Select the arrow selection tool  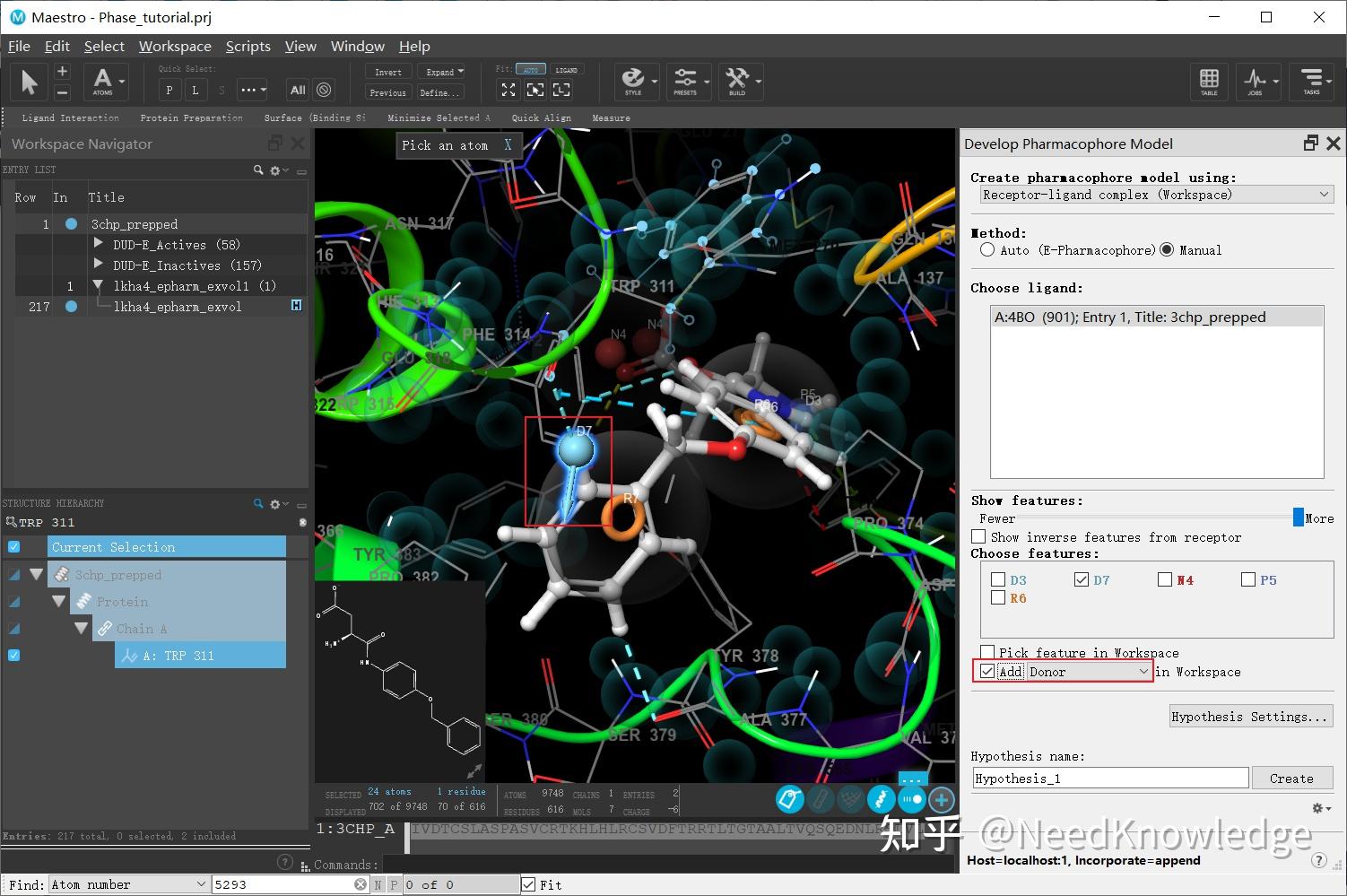[x=28, y=82]
